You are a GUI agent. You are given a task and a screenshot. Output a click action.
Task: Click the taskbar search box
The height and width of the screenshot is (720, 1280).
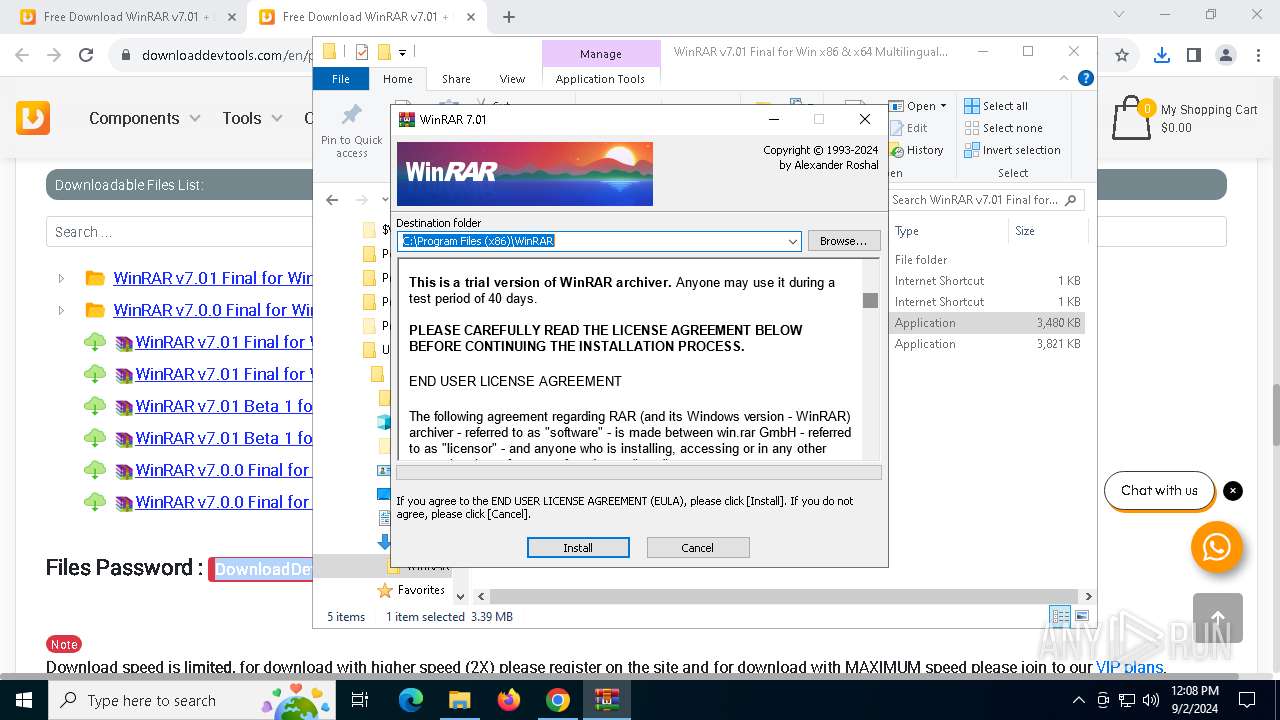click(192, 700)
